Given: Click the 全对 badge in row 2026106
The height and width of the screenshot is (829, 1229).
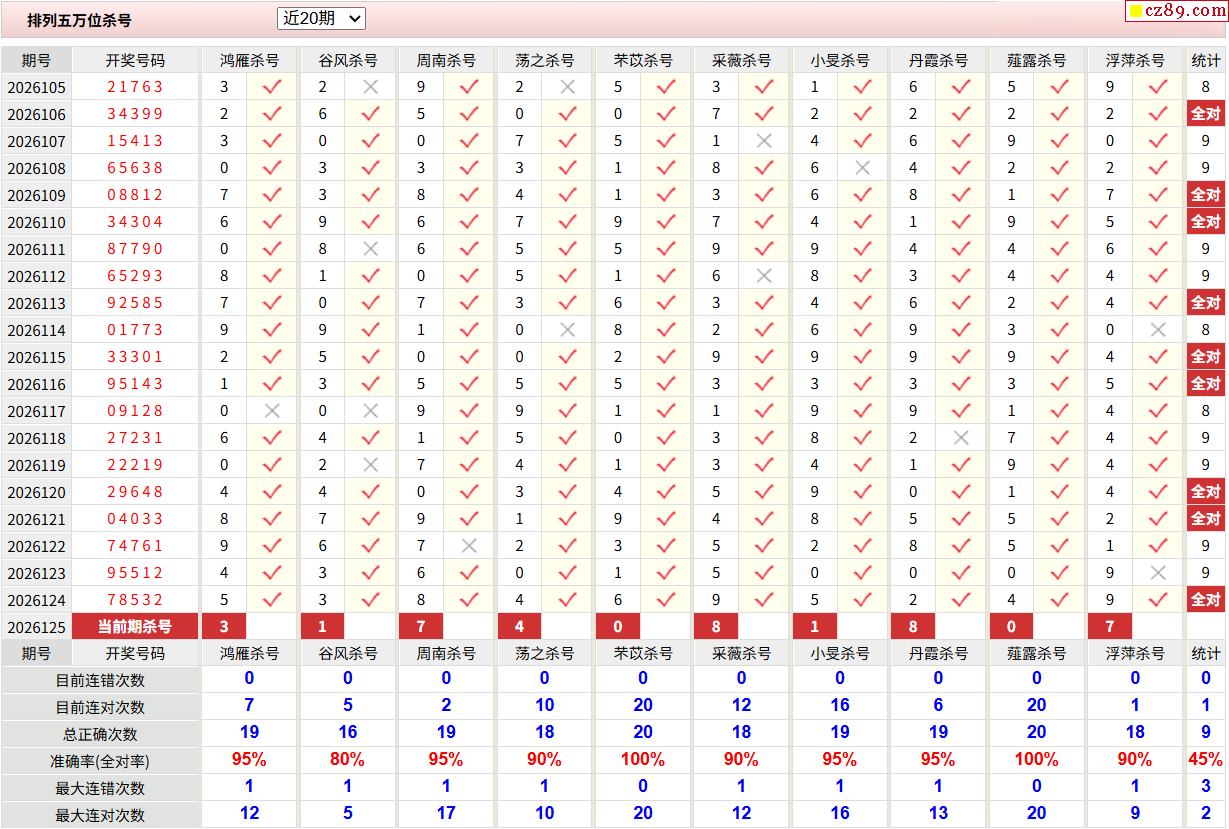Looking at the screenshot, I should (1205, 114).
